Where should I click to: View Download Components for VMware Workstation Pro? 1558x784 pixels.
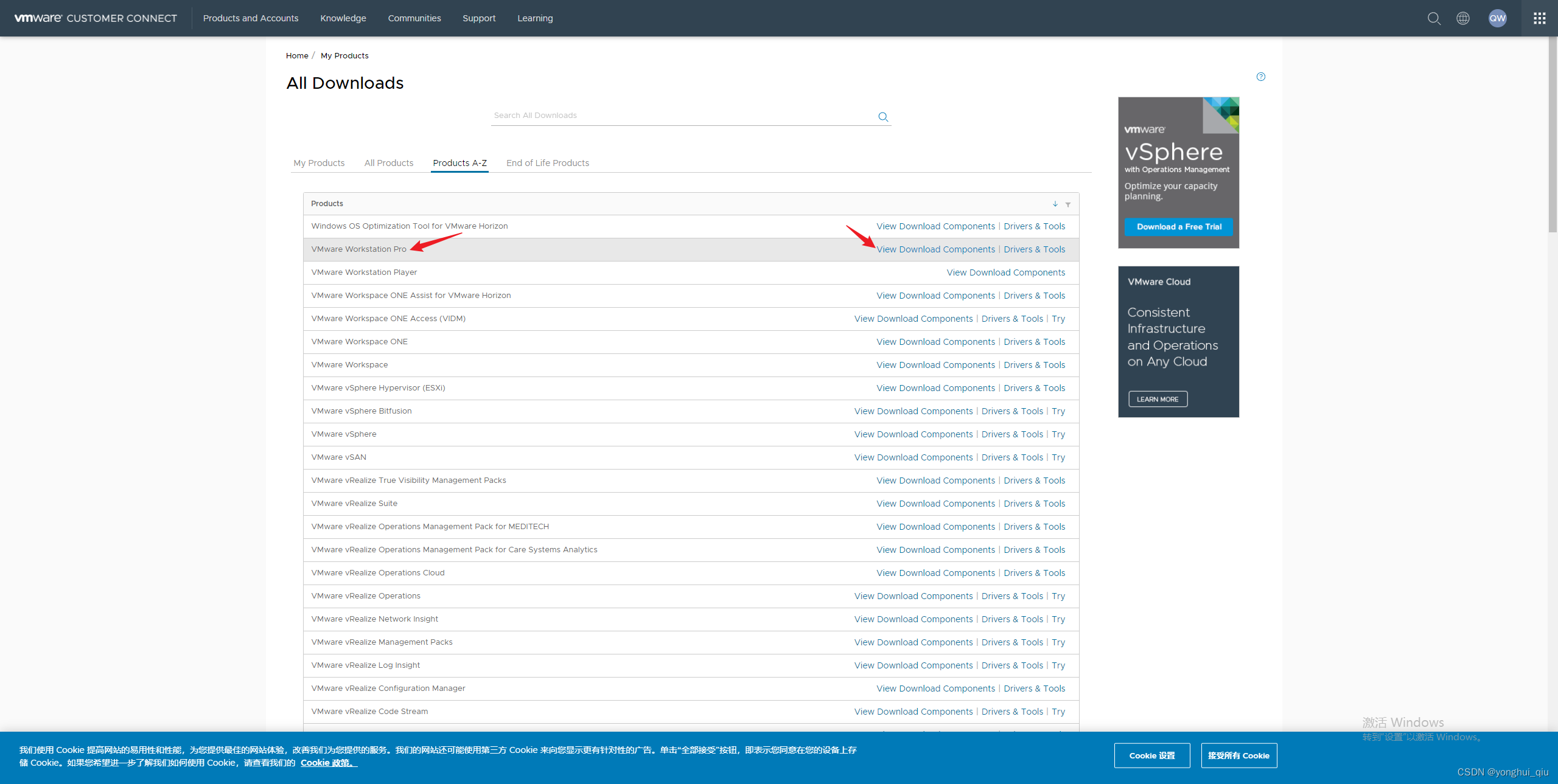[936, 249]
